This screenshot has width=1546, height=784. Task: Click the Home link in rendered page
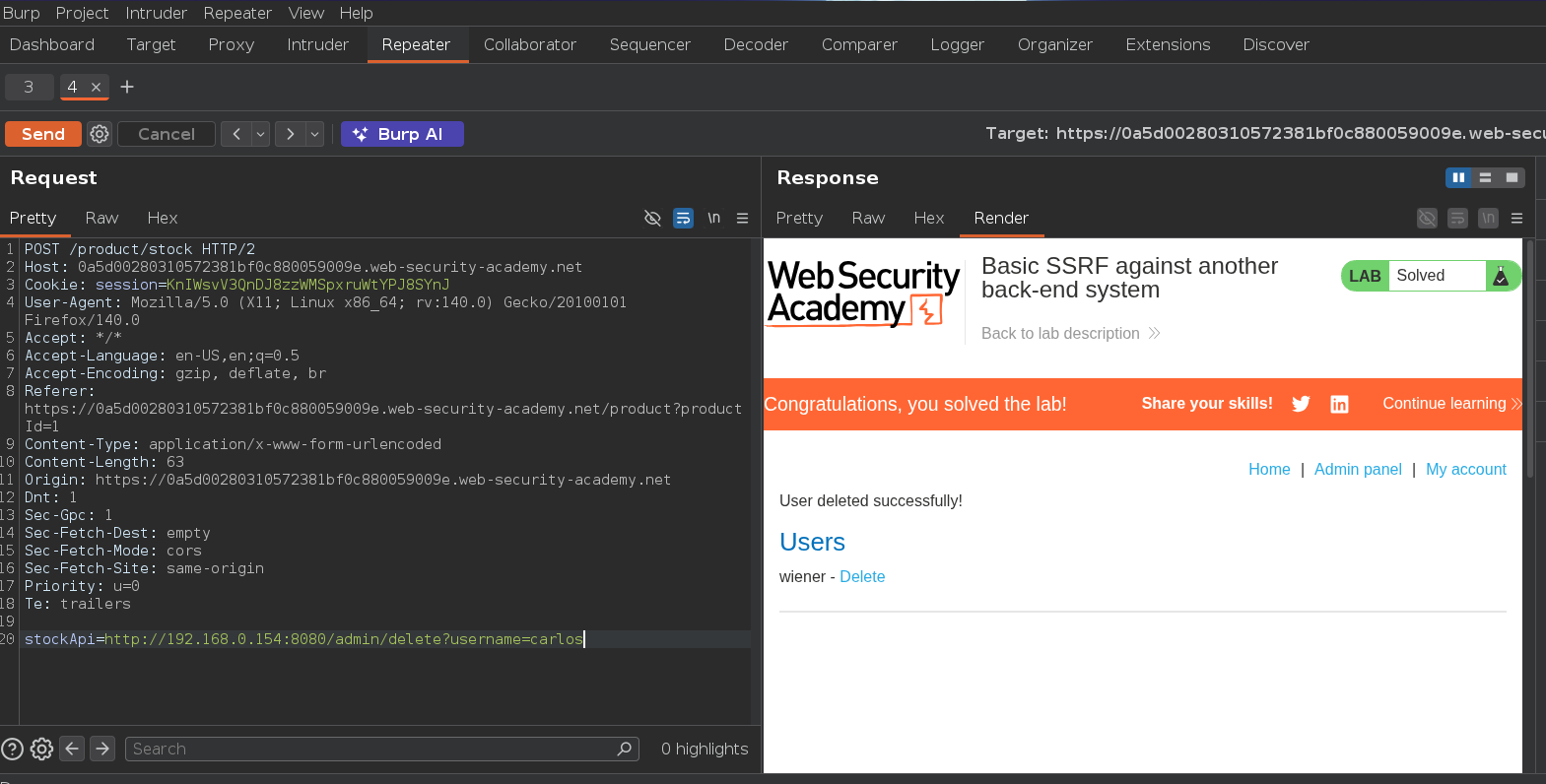click(x=1269, y=469)
